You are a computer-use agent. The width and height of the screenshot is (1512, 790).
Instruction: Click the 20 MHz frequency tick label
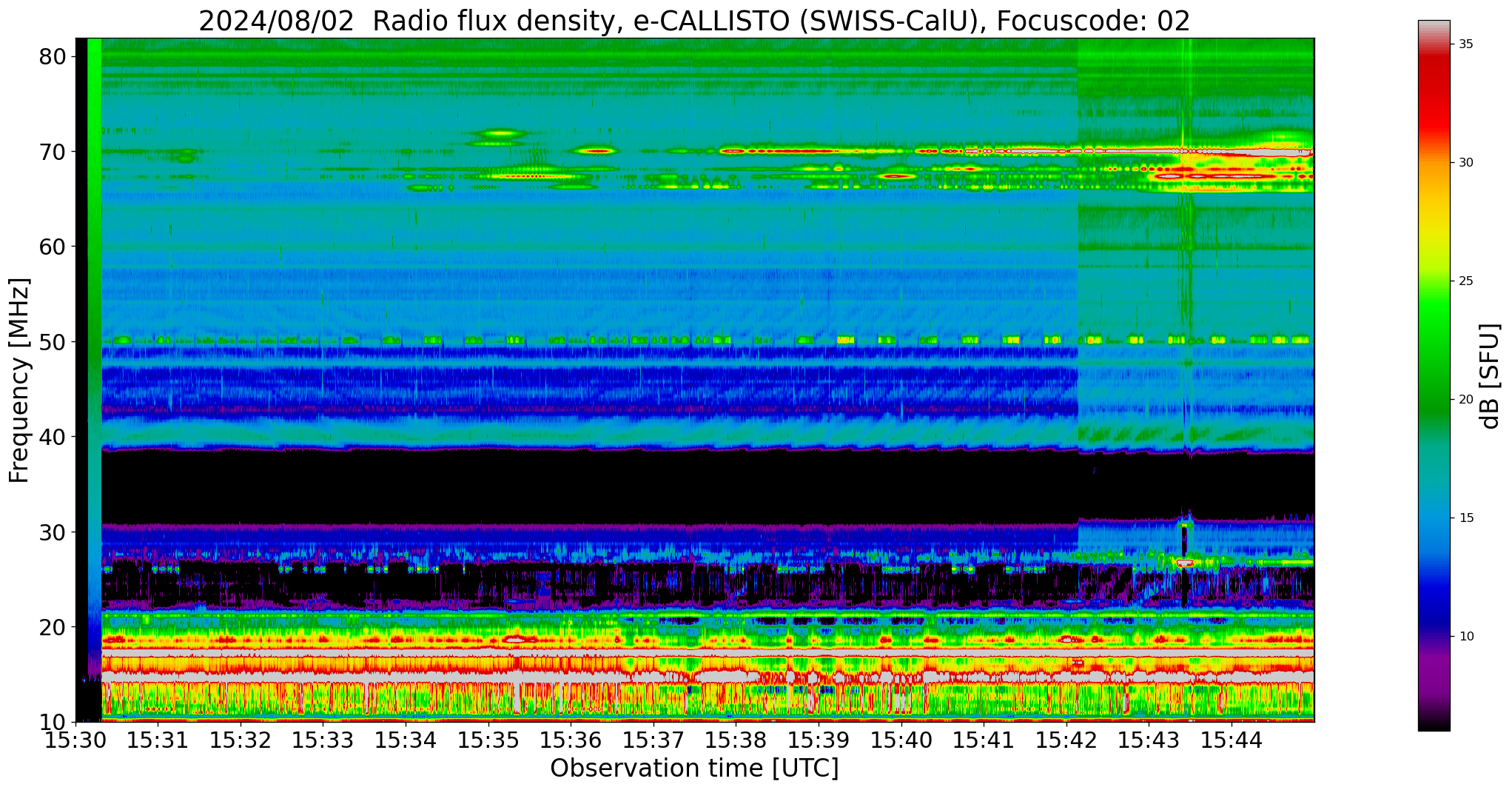(54, 627)
